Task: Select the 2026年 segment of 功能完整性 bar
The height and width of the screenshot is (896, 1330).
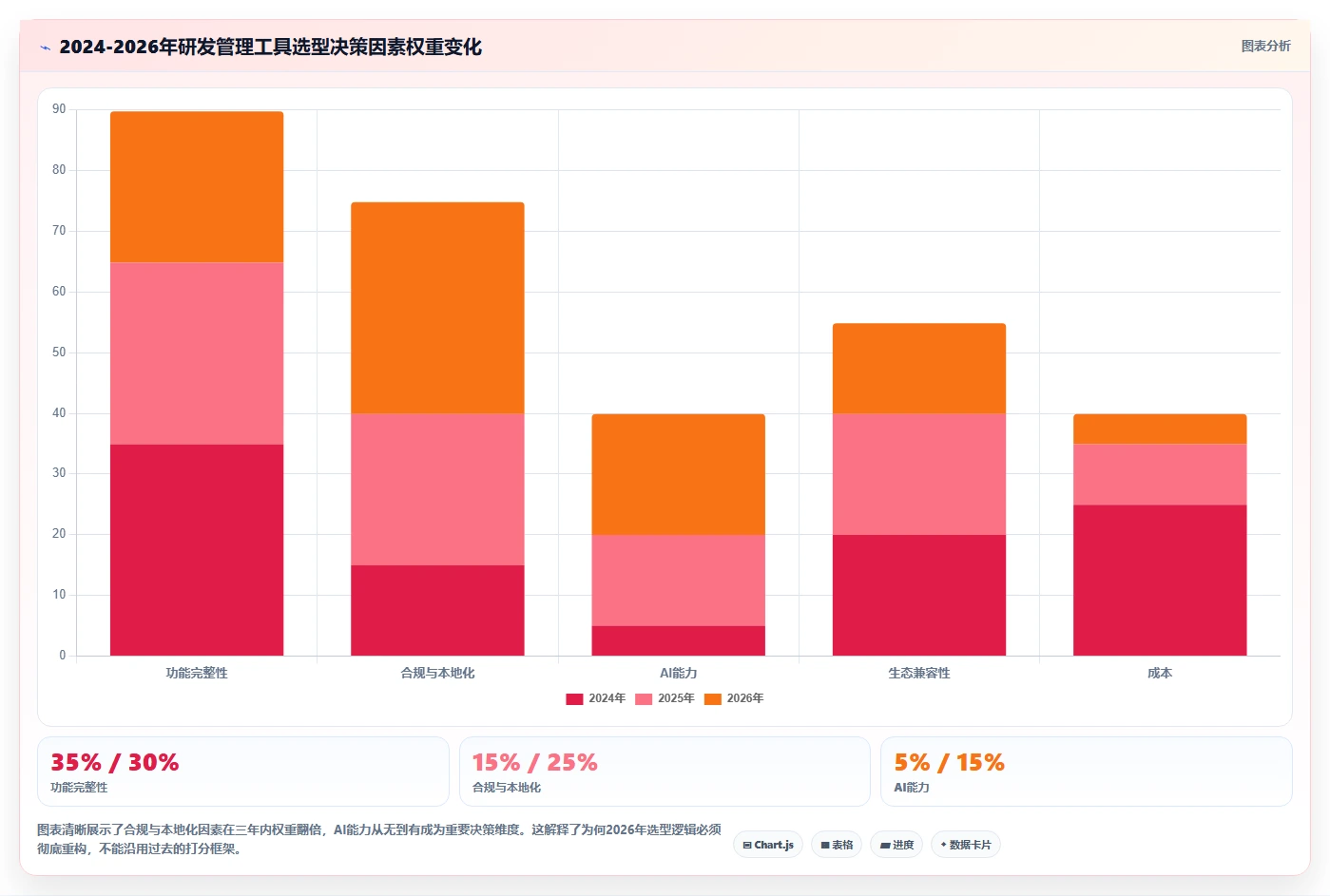Action: coord(197,187)
